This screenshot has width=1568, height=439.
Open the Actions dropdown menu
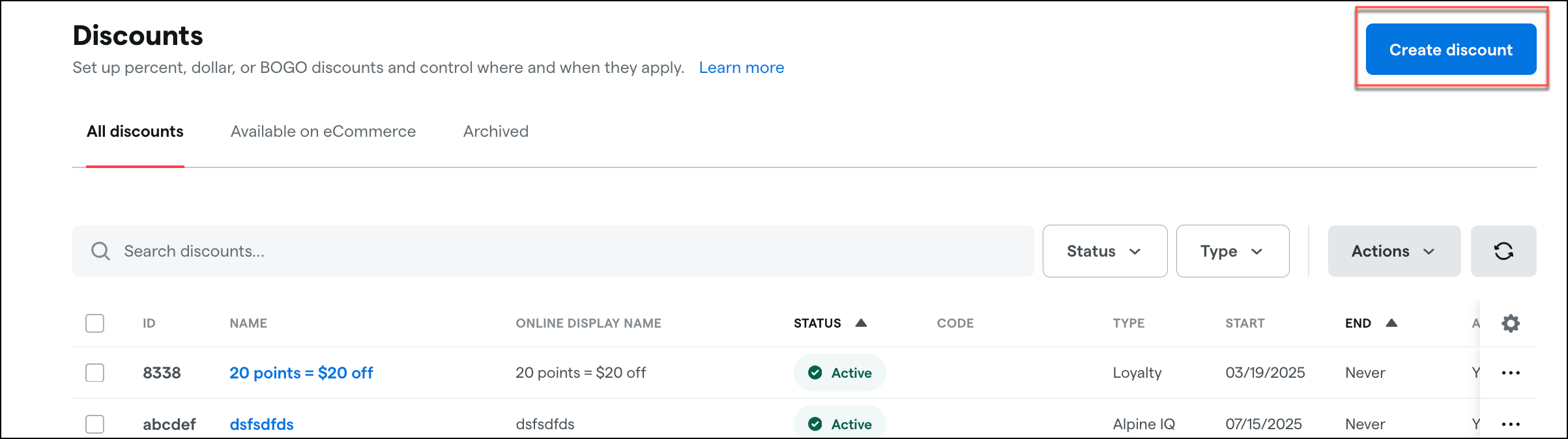point(1394,251)
